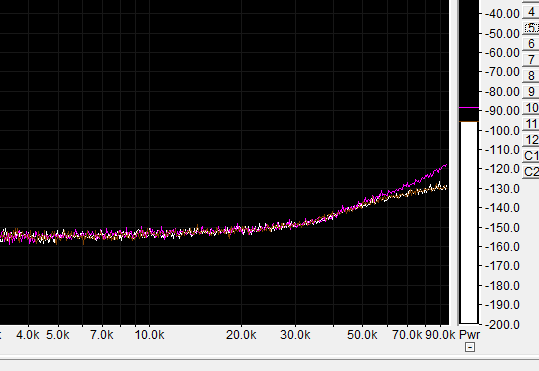Screen dimensions: 539x371
Task: Click the 7.0k frequency axis label
Action: pyautogui.click(x=102, y=335)
